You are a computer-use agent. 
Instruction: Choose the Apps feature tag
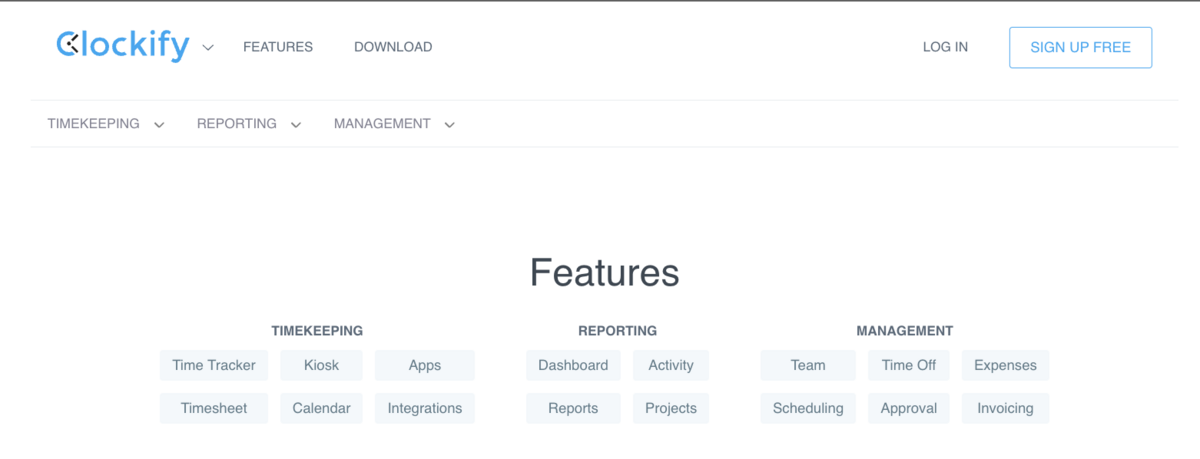point(425,365)
